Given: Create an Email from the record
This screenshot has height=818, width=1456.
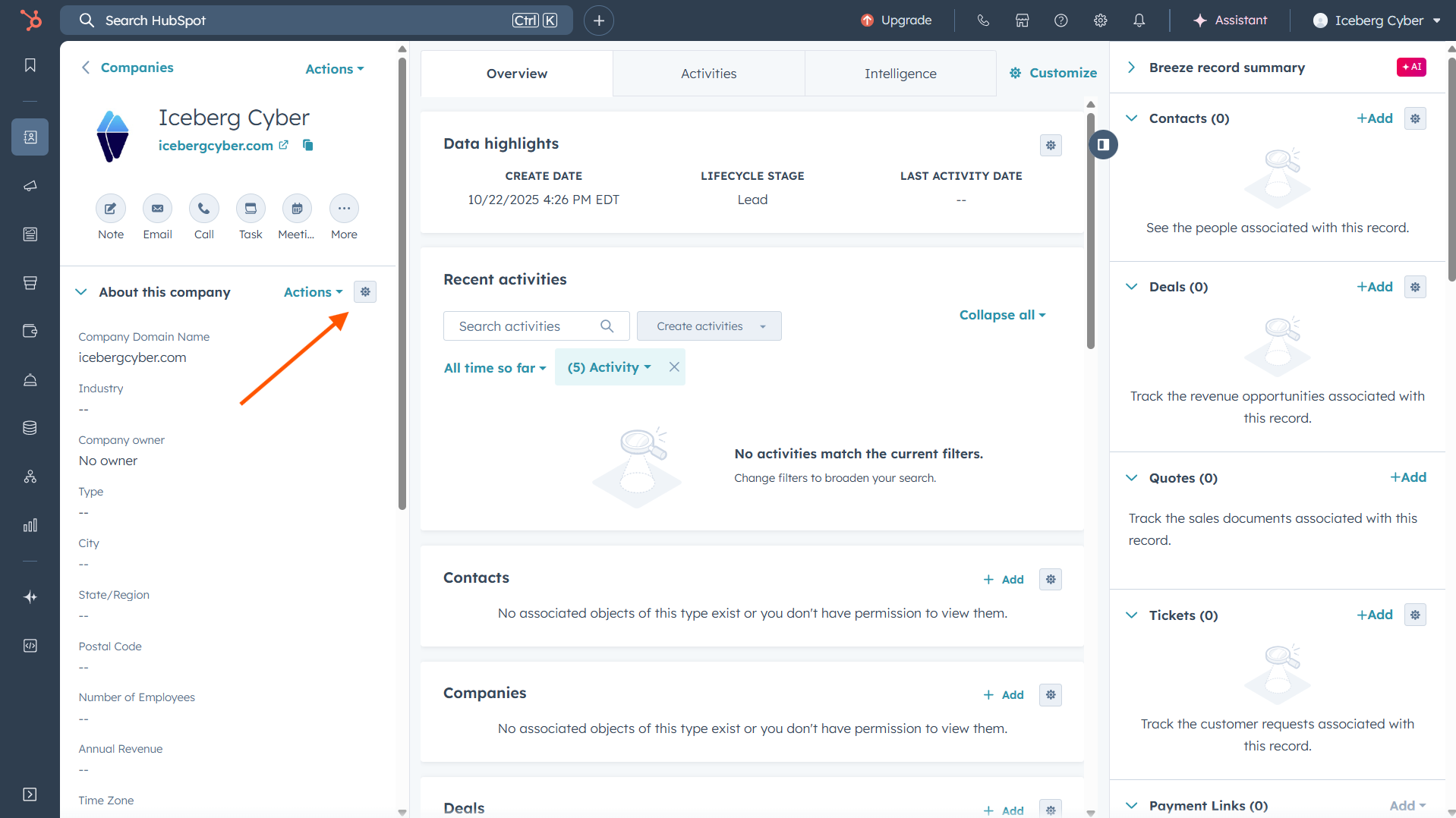Looking at the screenshot, I should click(x=157, y=209).
